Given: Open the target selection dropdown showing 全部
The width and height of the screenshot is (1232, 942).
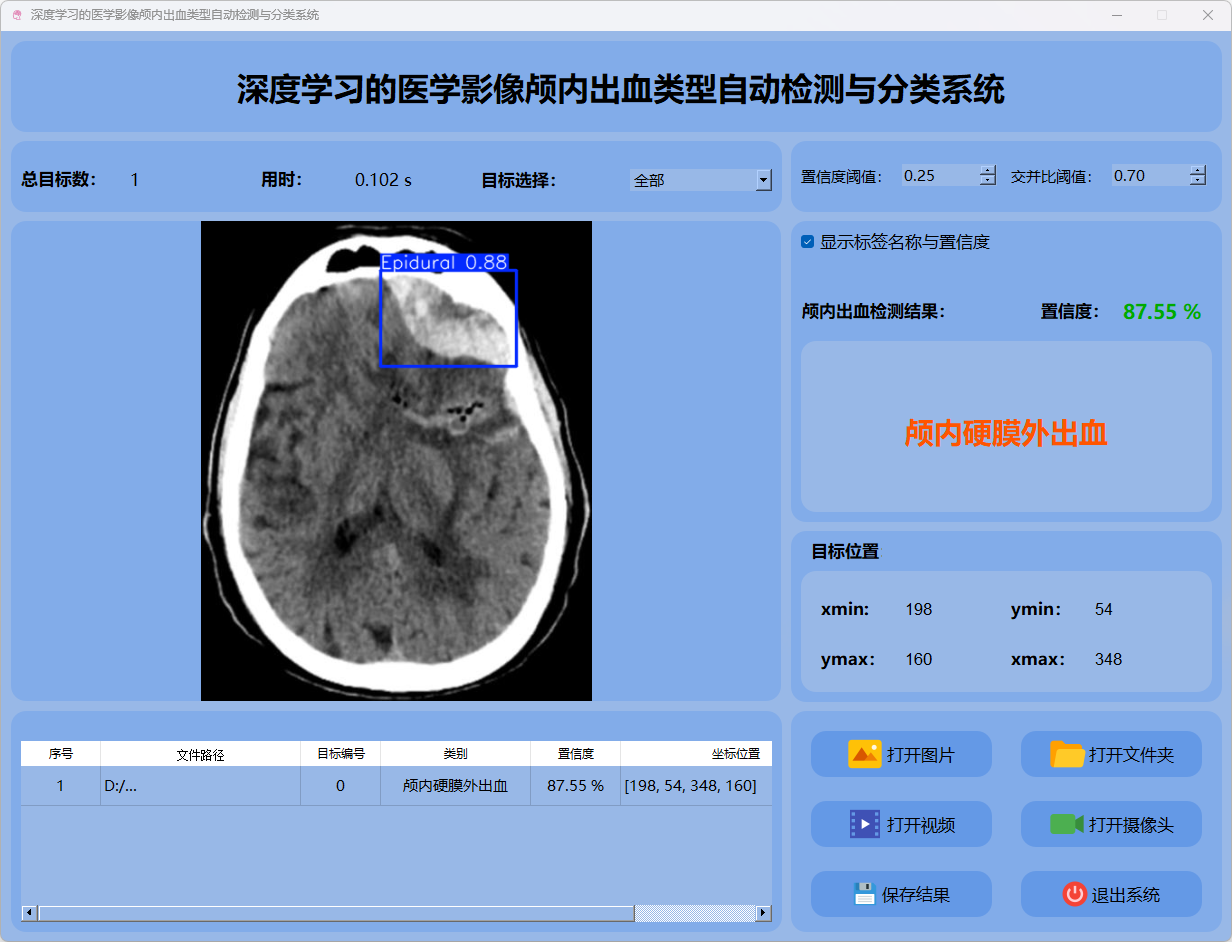Looking at the screenshot, I should click(x=701, y=180).
